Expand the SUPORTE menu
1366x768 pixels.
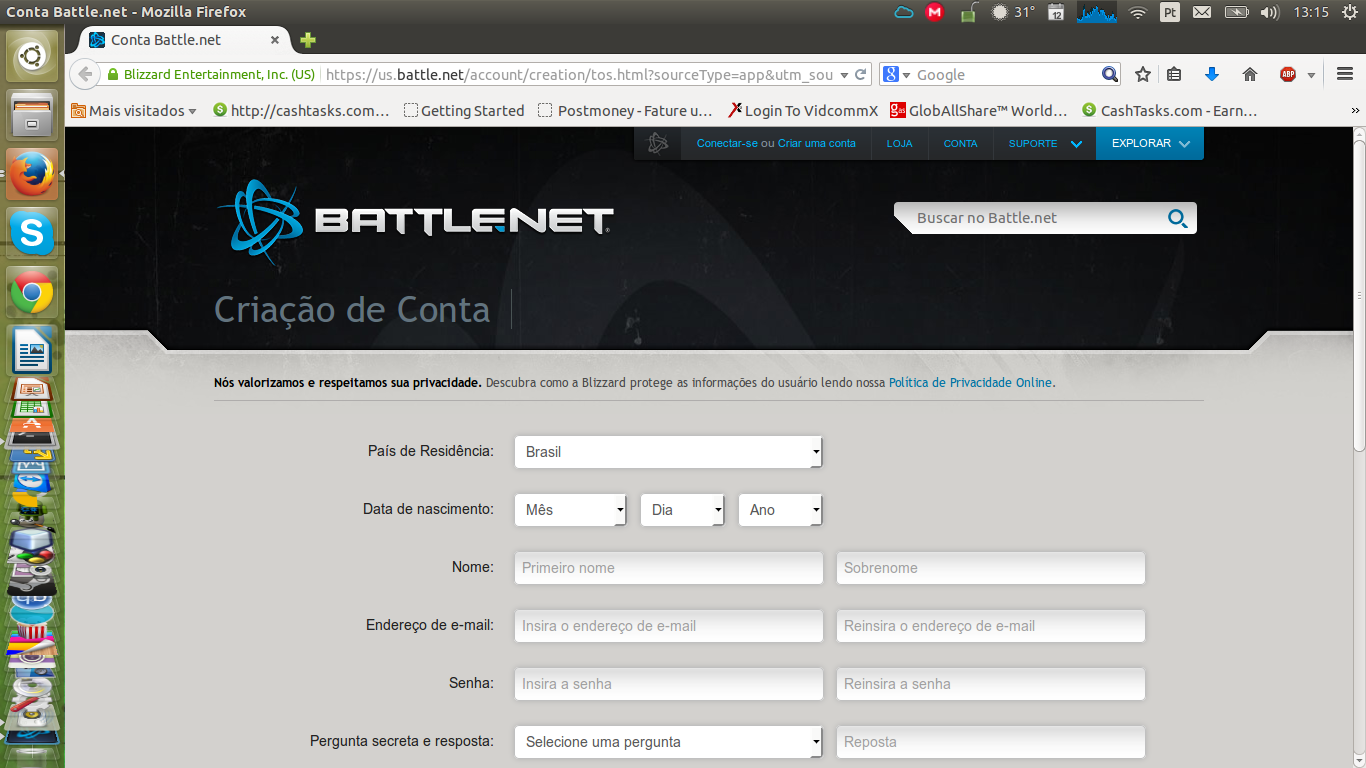(x=1045, y=143)
